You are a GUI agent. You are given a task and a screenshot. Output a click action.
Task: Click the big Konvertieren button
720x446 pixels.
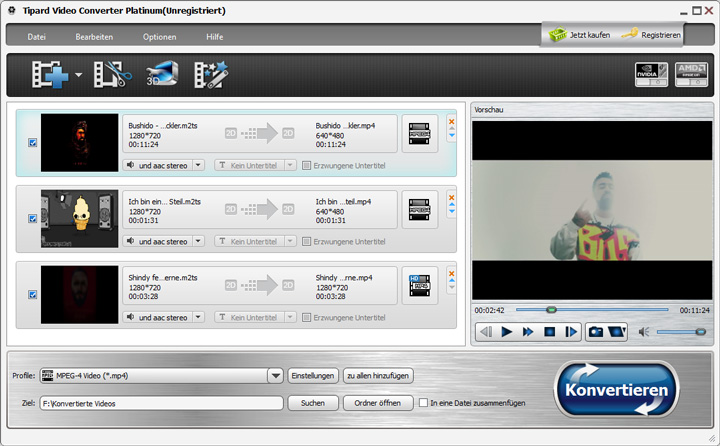point(616,390)
